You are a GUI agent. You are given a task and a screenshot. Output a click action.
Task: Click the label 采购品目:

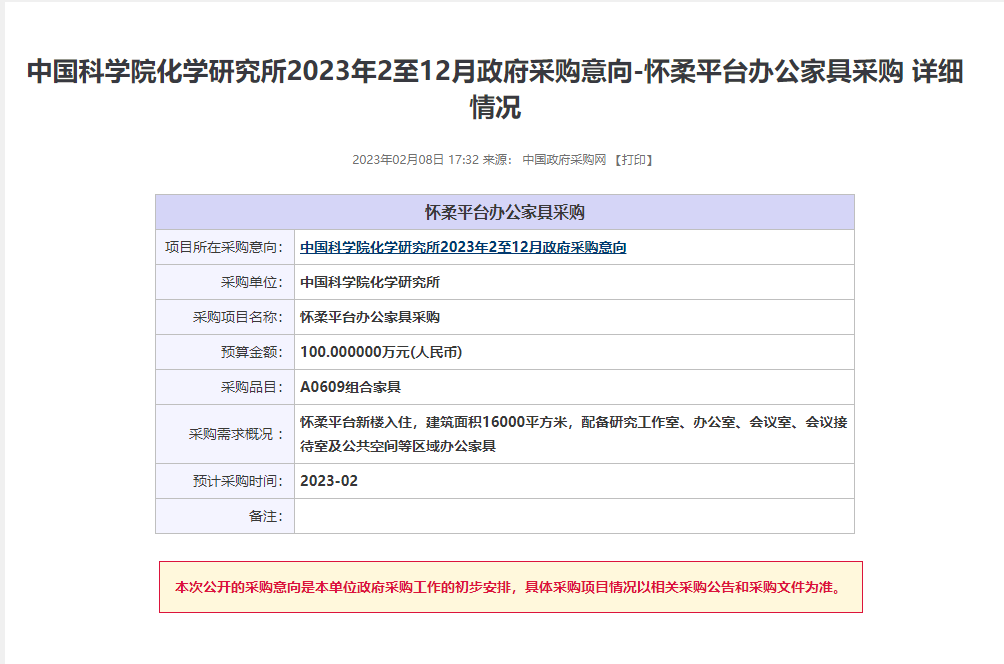(252, 387)
